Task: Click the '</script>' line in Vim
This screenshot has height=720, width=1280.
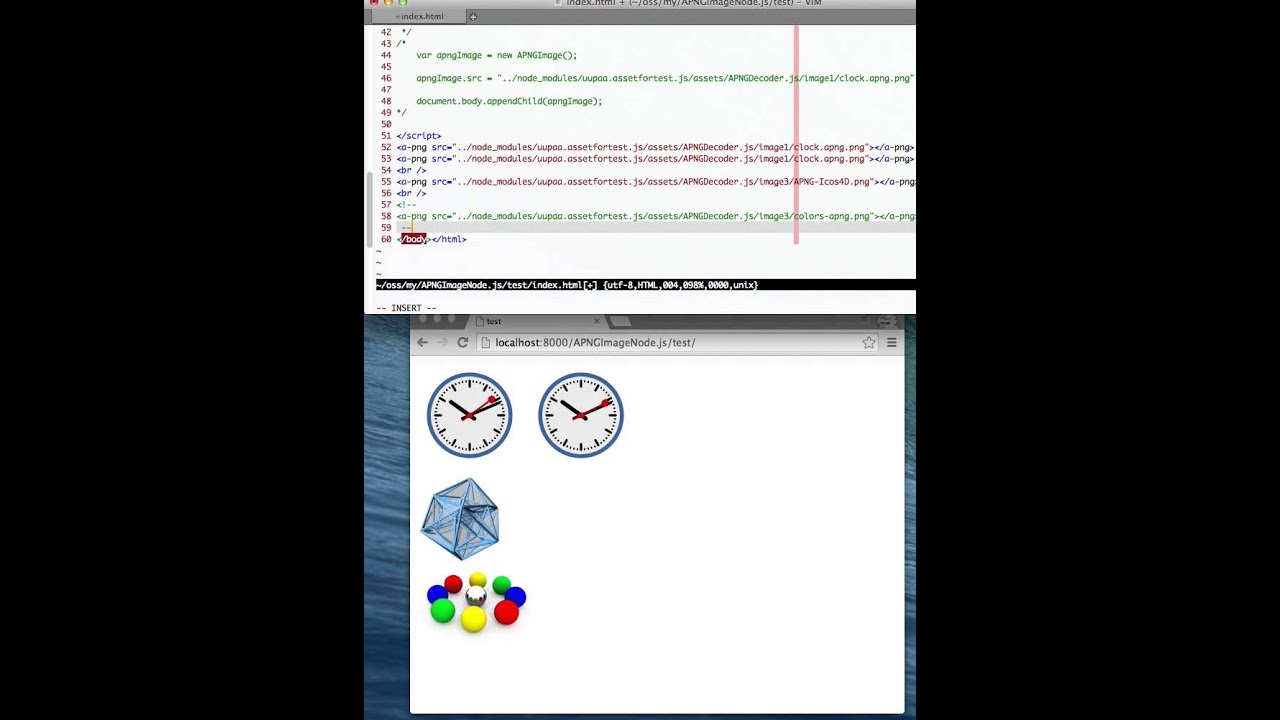Action: click(x=419, y=136)
